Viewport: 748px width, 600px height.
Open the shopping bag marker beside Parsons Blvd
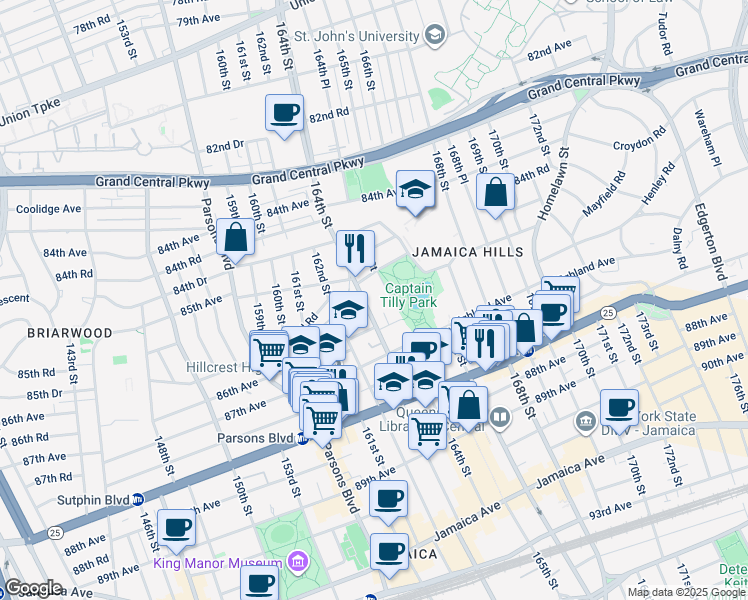236,239
